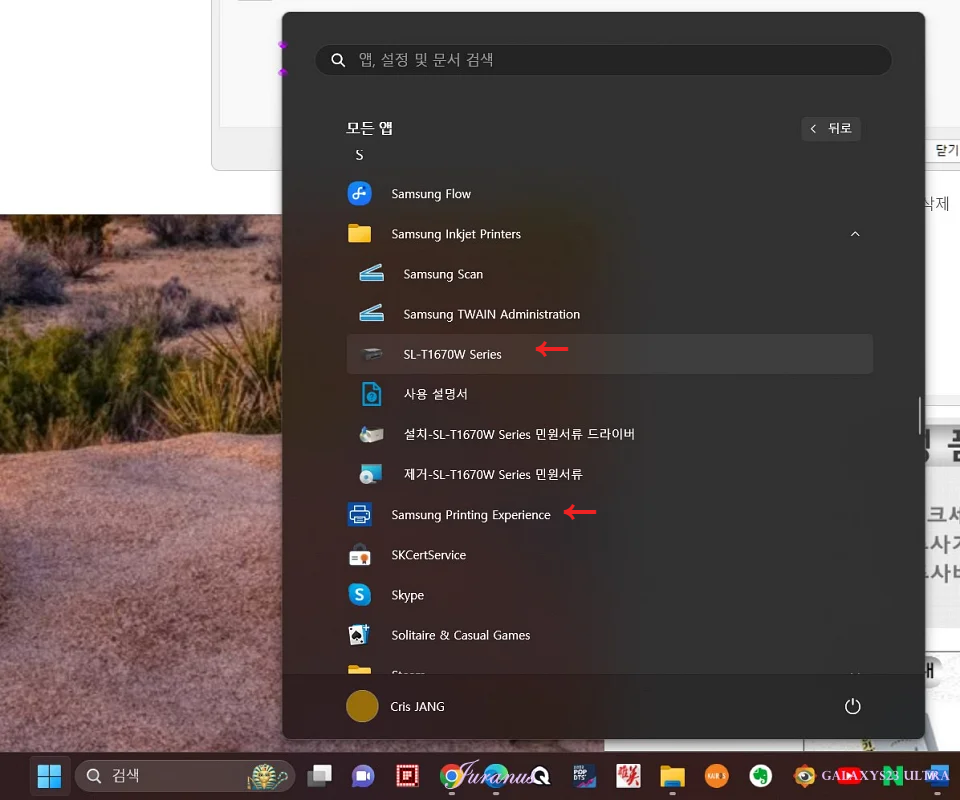Open the purple video chat taskbar icon
Viewport: 960px width, 800px height.
[362, 776]
